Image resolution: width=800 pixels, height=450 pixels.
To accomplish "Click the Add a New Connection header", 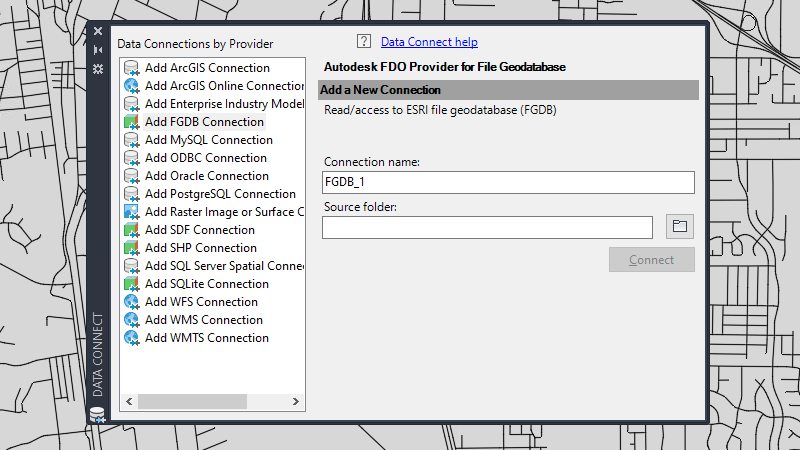I will (508, 90).
